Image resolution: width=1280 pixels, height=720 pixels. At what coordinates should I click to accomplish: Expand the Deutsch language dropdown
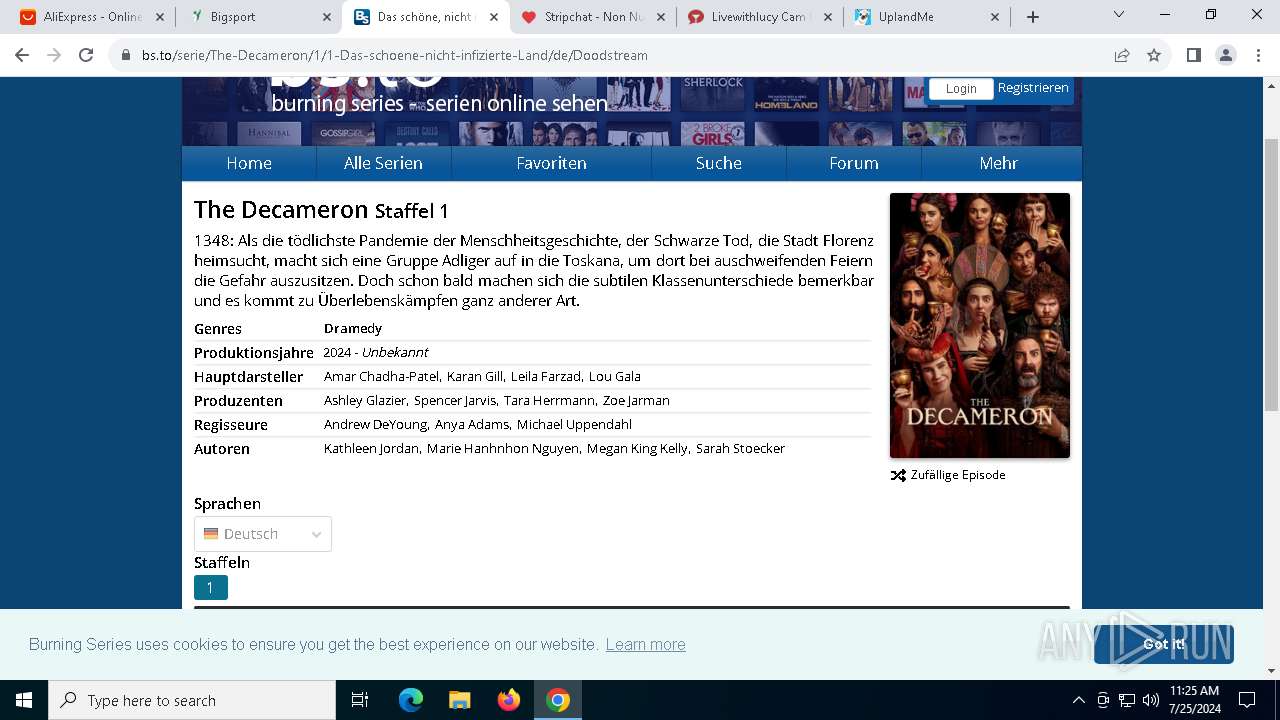tap(263, 534)
